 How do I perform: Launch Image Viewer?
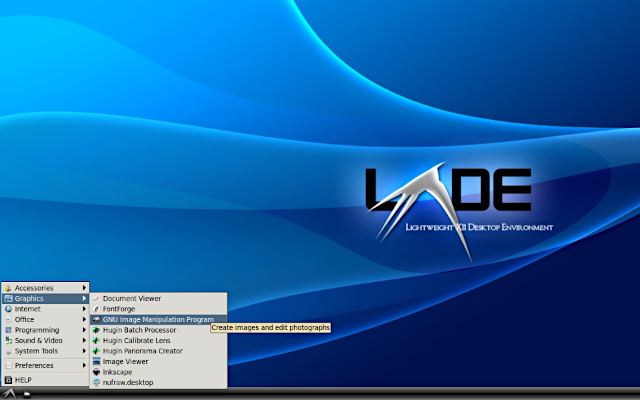click(x=158, y=362)
